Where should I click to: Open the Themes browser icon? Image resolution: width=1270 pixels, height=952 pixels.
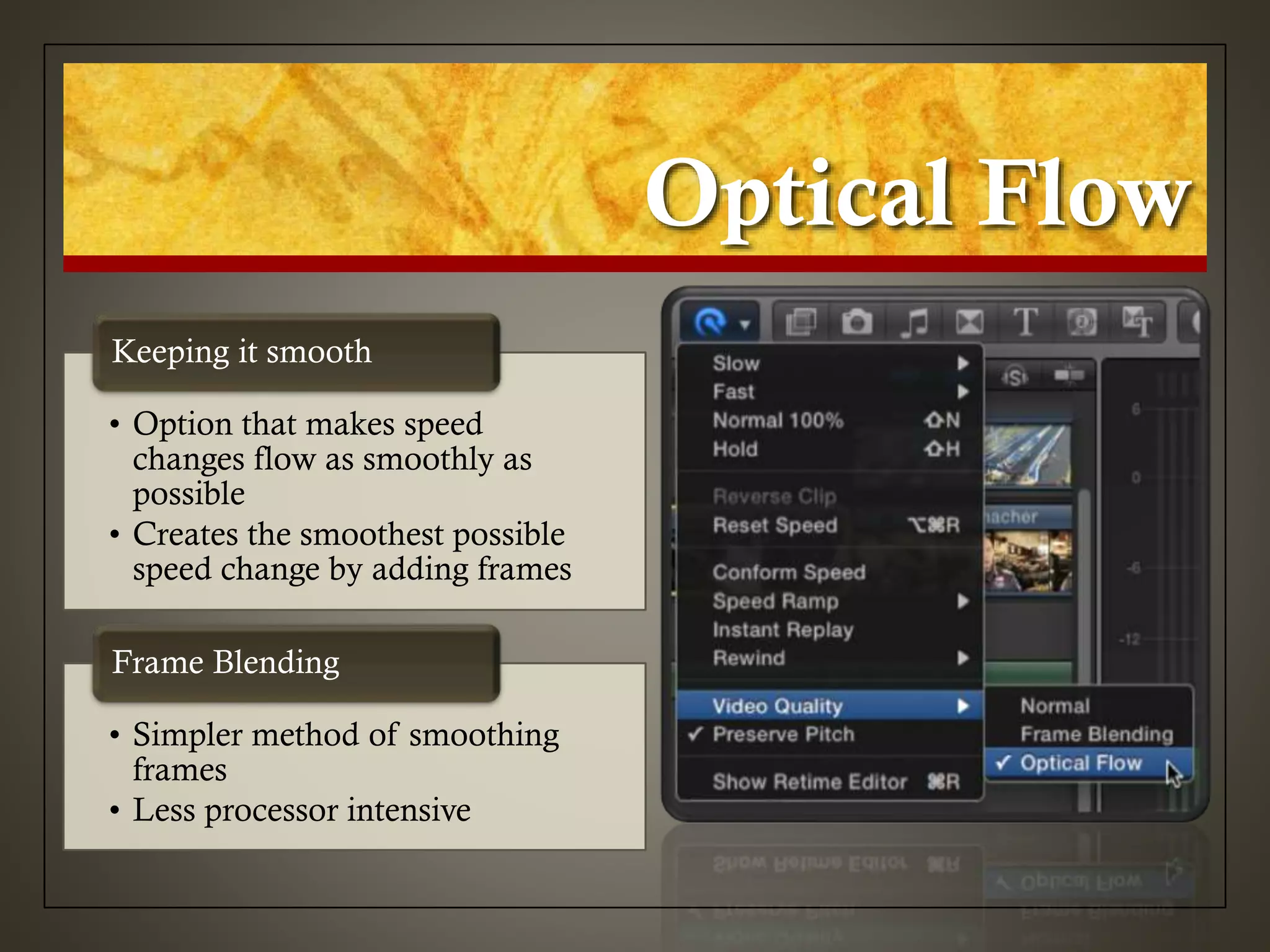pos(1137,322)
